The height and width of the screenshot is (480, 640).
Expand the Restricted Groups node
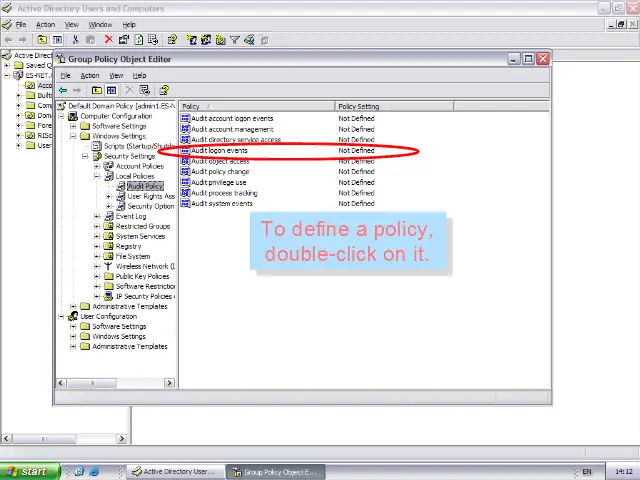tap(97, 226)
